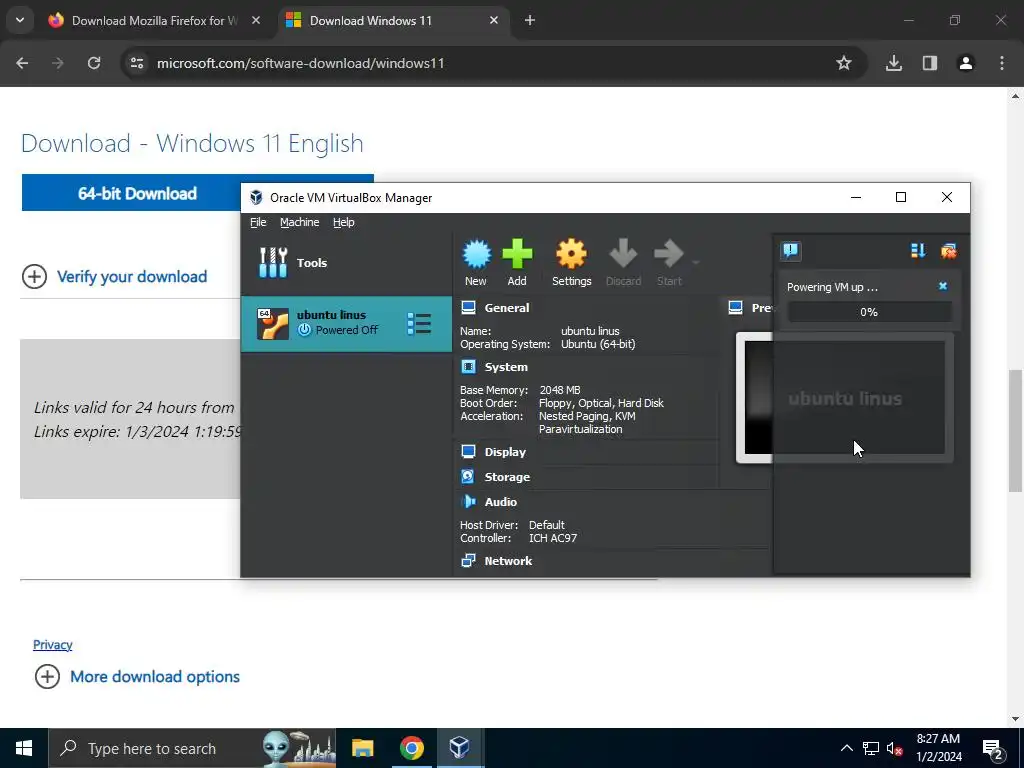The height and width of the screenshot is (768, 1024).
Task: Click the network tray icon
Action: [x=871, y=748]
